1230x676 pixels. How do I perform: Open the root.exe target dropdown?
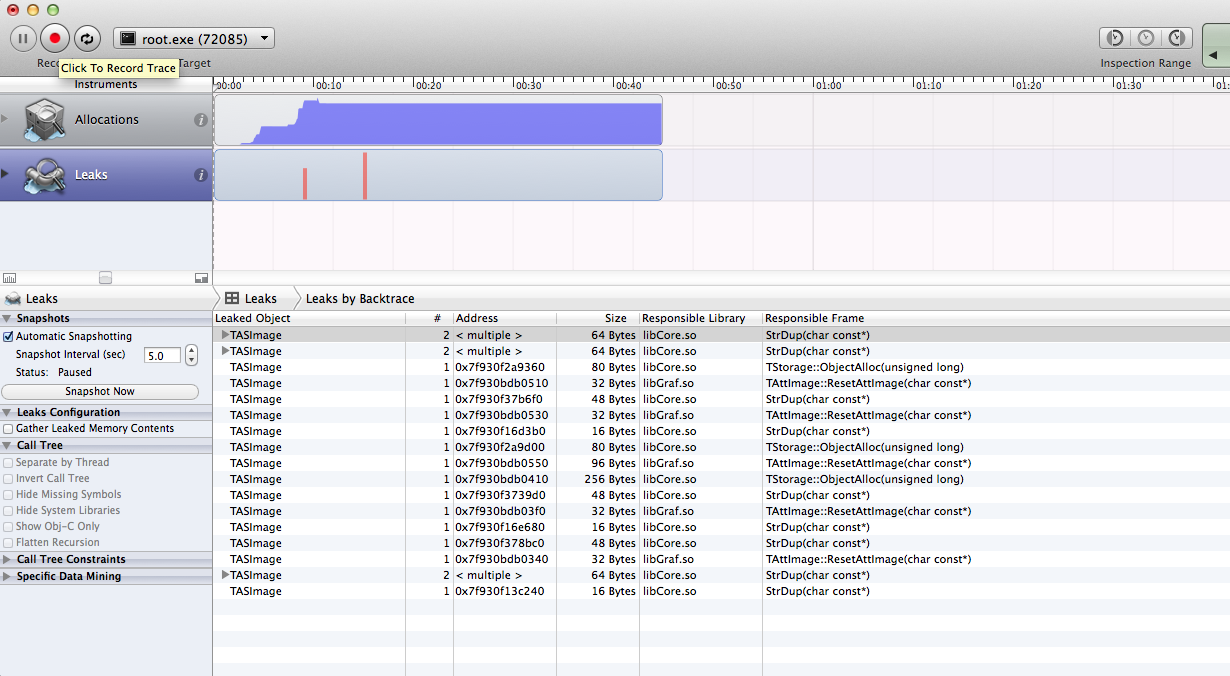point(194,39)
